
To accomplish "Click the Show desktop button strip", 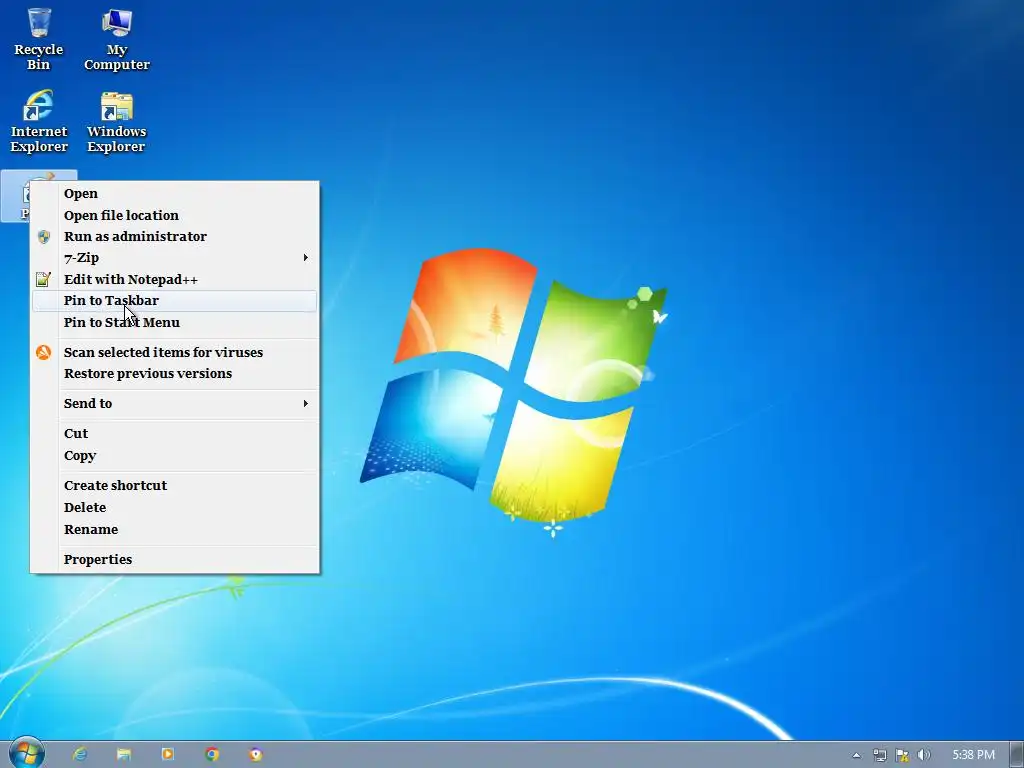I will [x=1017, y=754].
